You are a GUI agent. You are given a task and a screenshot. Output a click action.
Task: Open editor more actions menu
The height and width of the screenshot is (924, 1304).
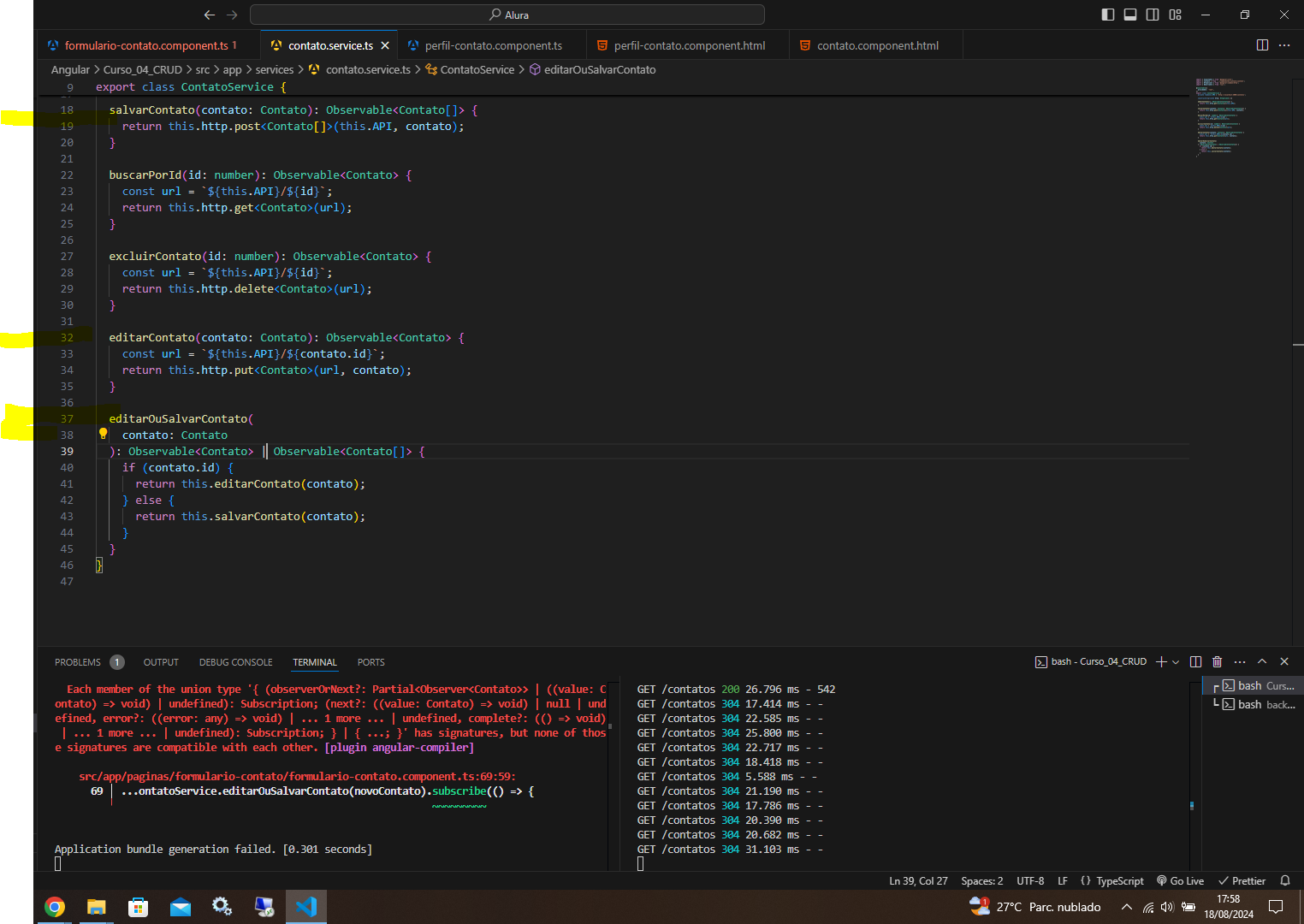coord(1284,45)
